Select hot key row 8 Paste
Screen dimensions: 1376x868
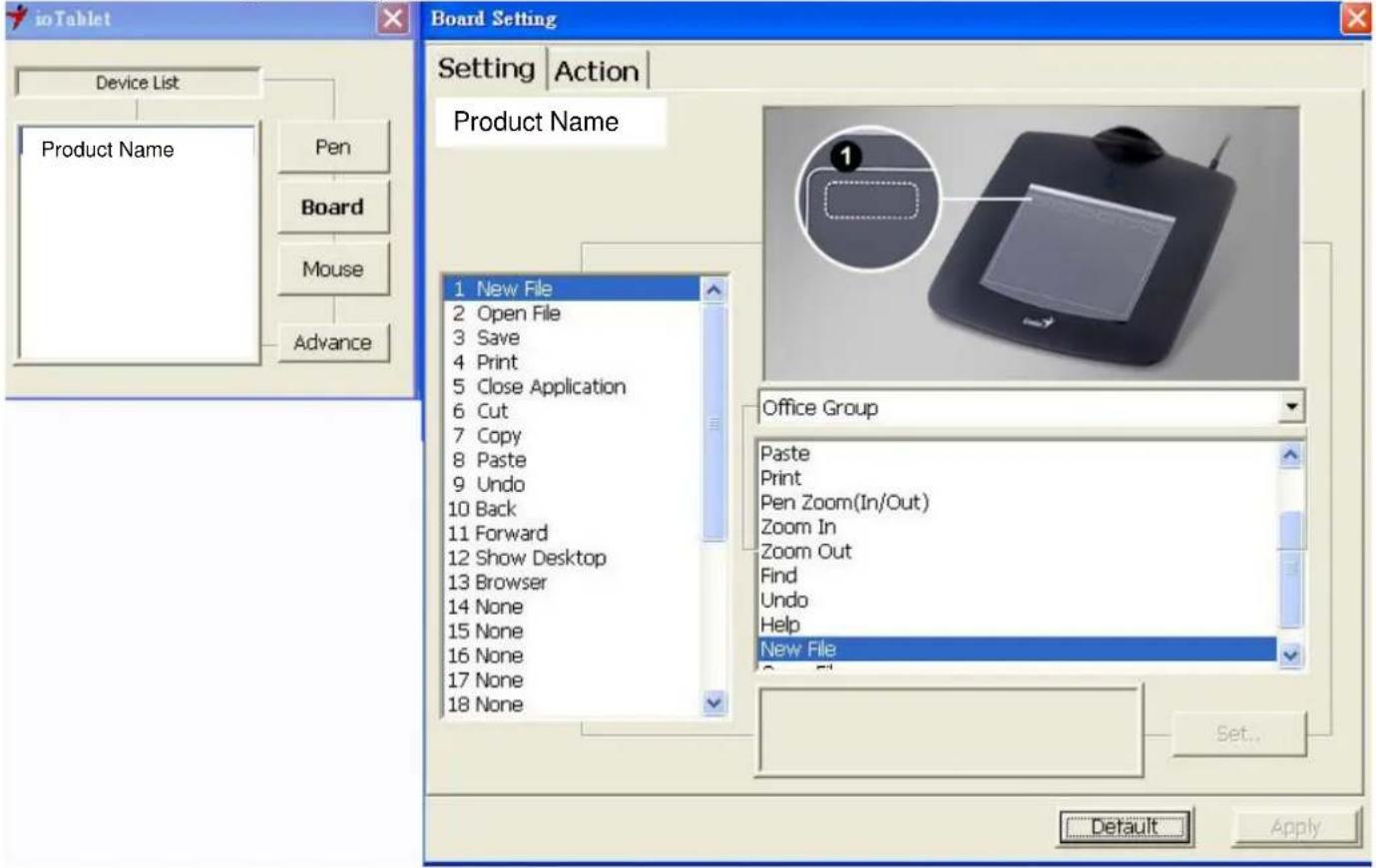tap(573, 460)
